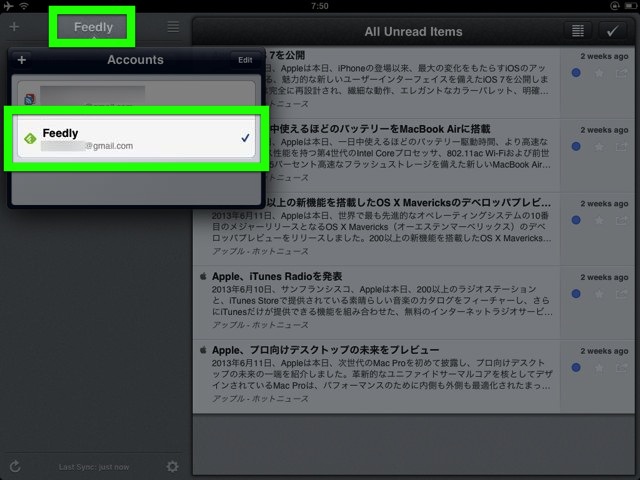Viewport: 640px width, 480px height.
Task: Mark all items read checkmark button
Action: pos(612,31)
